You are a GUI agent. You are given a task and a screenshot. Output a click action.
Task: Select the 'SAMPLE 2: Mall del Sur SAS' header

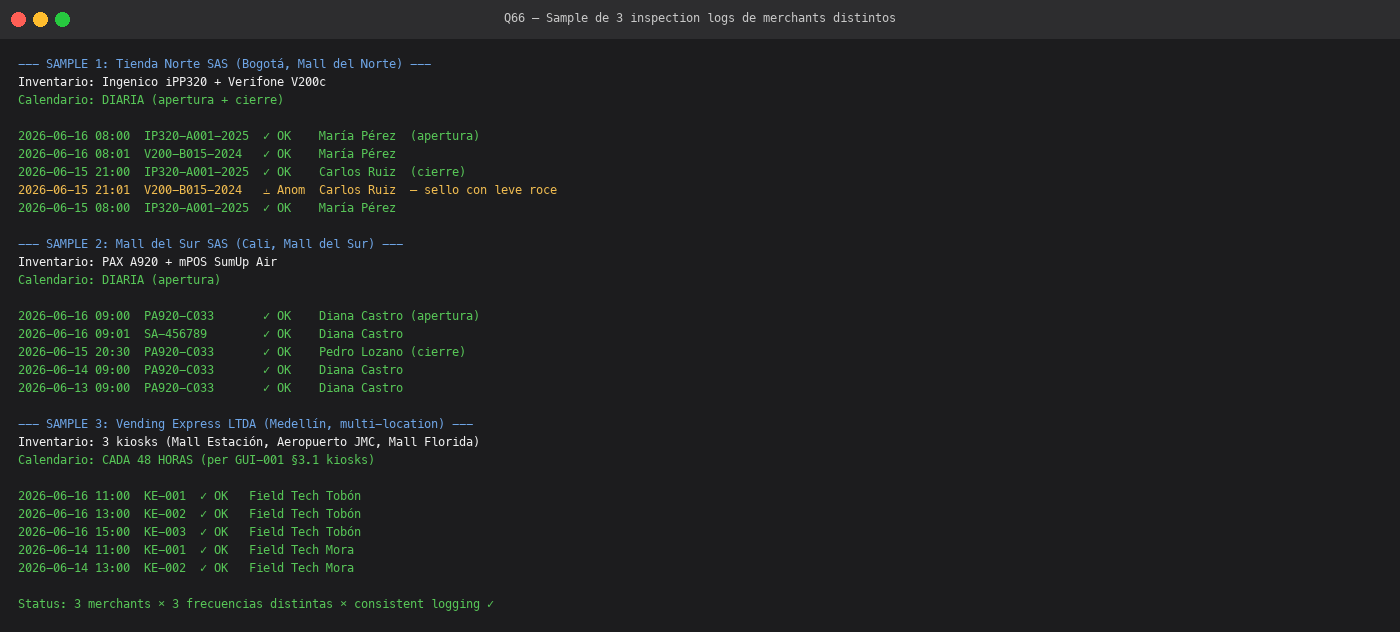point(211,244)
